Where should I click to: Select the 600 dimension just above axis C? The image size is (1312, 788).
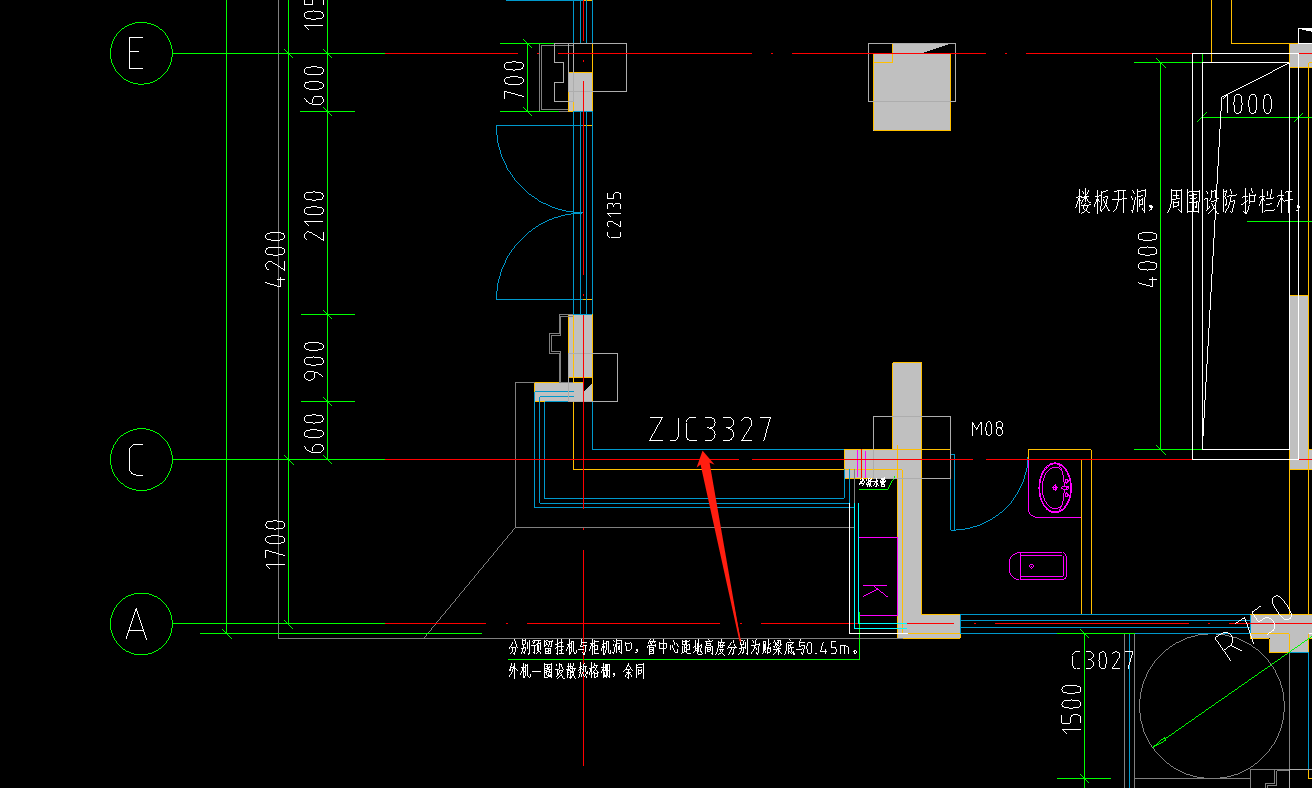314,433
